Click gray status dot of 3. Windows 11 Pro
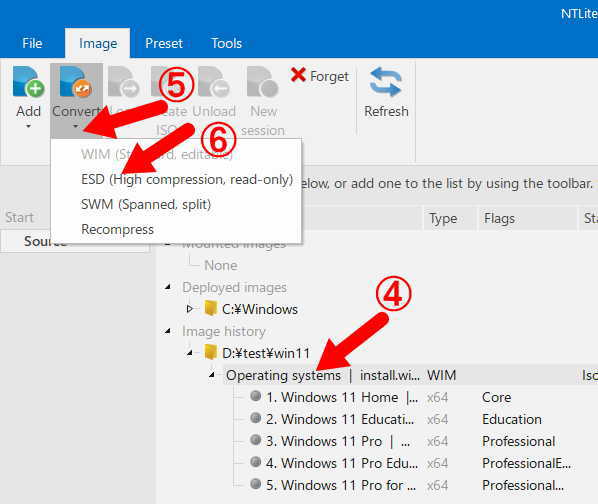This screenshot has width=598, height=504. pyautogui.click(x=256, y=440)
